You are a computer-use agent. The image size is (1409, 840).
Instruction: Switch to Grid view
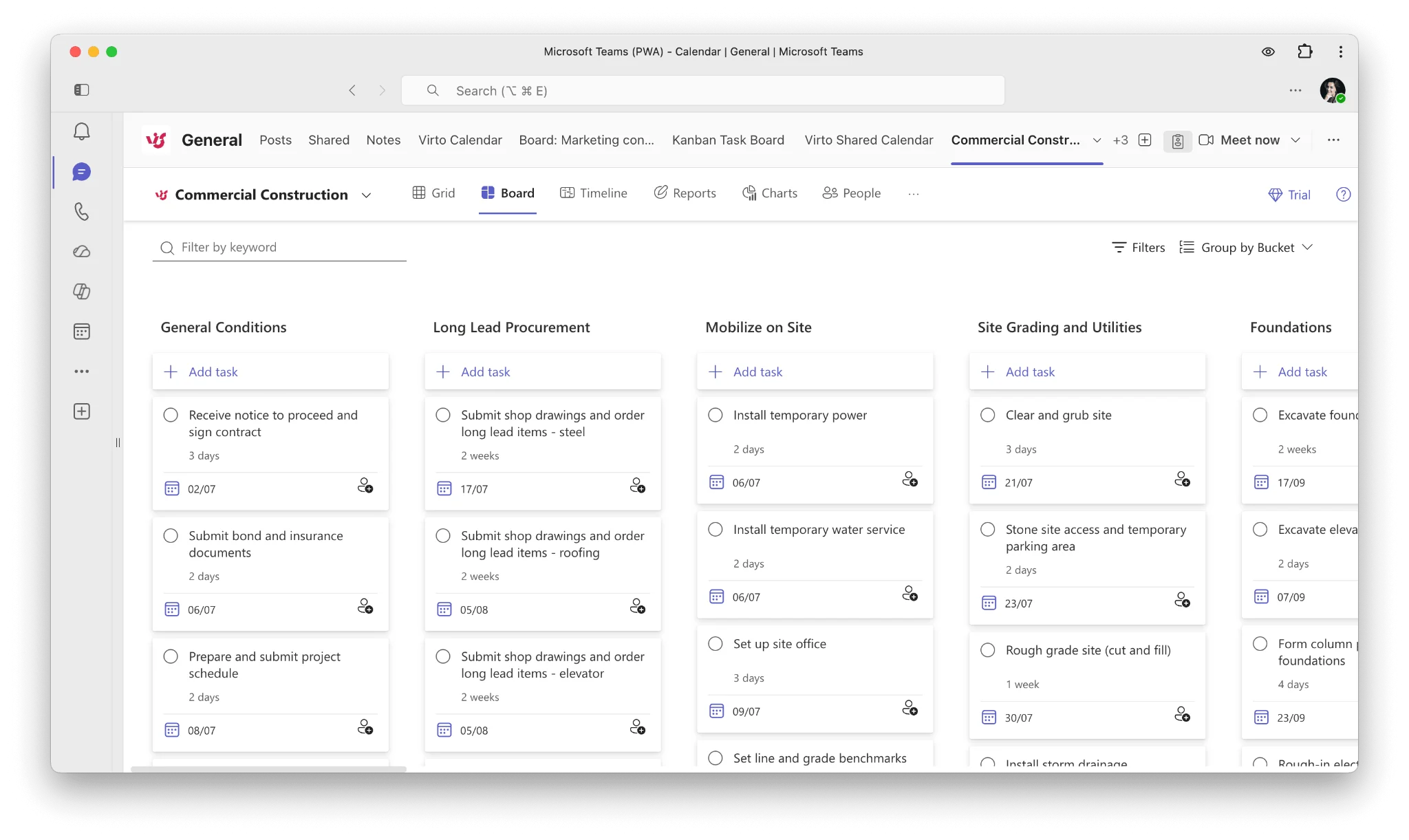pos(433,193)
